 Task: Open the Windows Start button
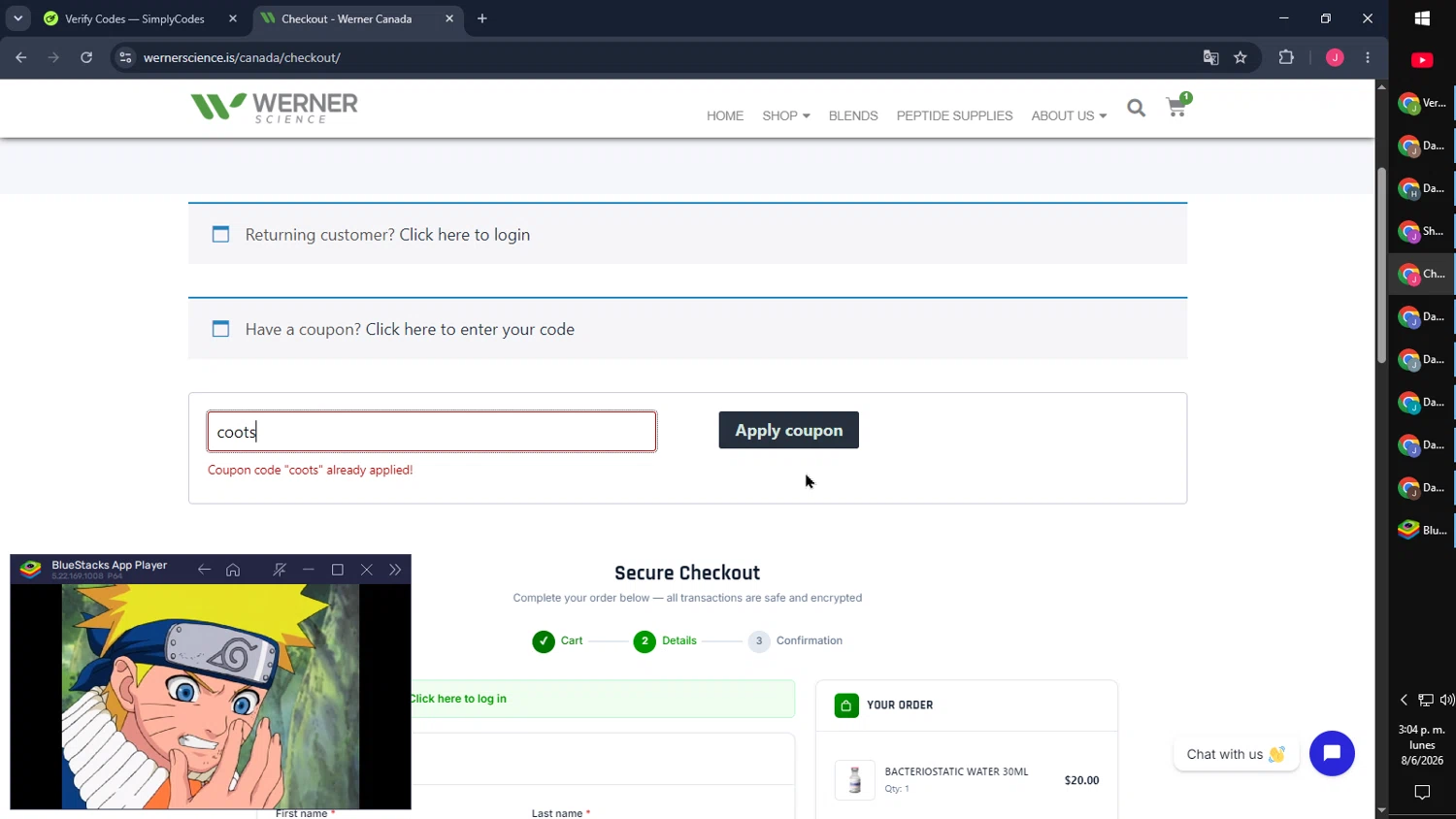pyautogui.click(x=1422, y=18)
